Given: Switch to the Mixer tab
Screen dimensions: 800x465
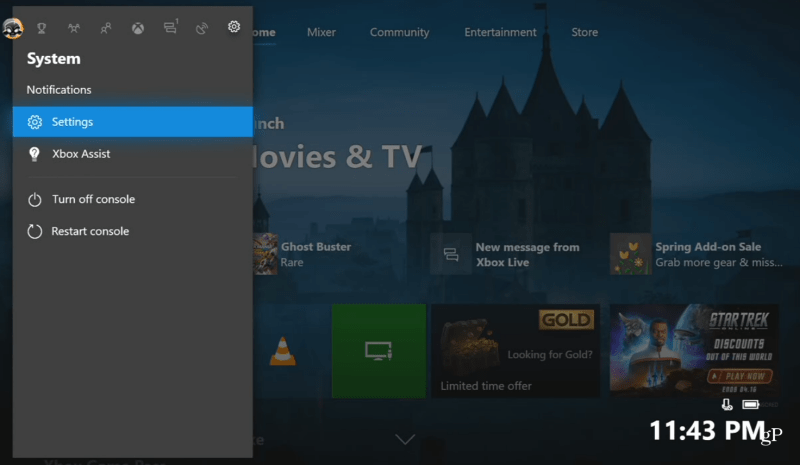Looking at the screenshot, I should 321,32.
